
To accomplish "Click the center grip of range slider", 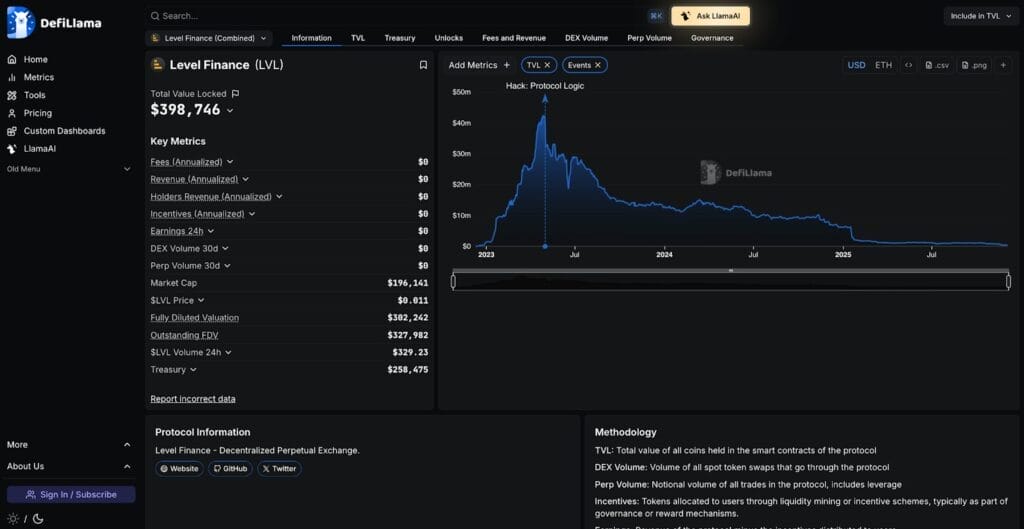I will [x=731, y=270].
